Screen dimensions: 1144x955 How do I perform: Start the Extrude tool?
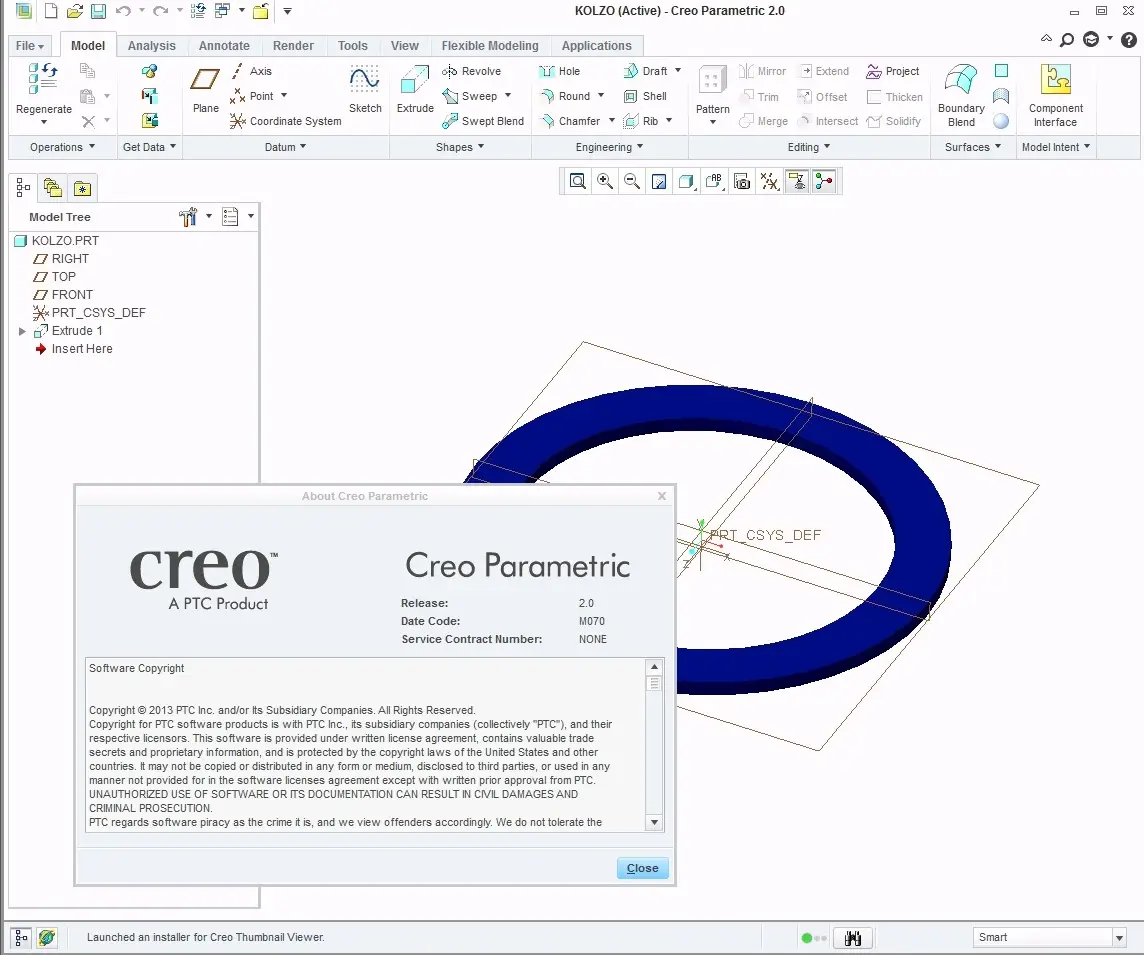click(x=415, y=90)
